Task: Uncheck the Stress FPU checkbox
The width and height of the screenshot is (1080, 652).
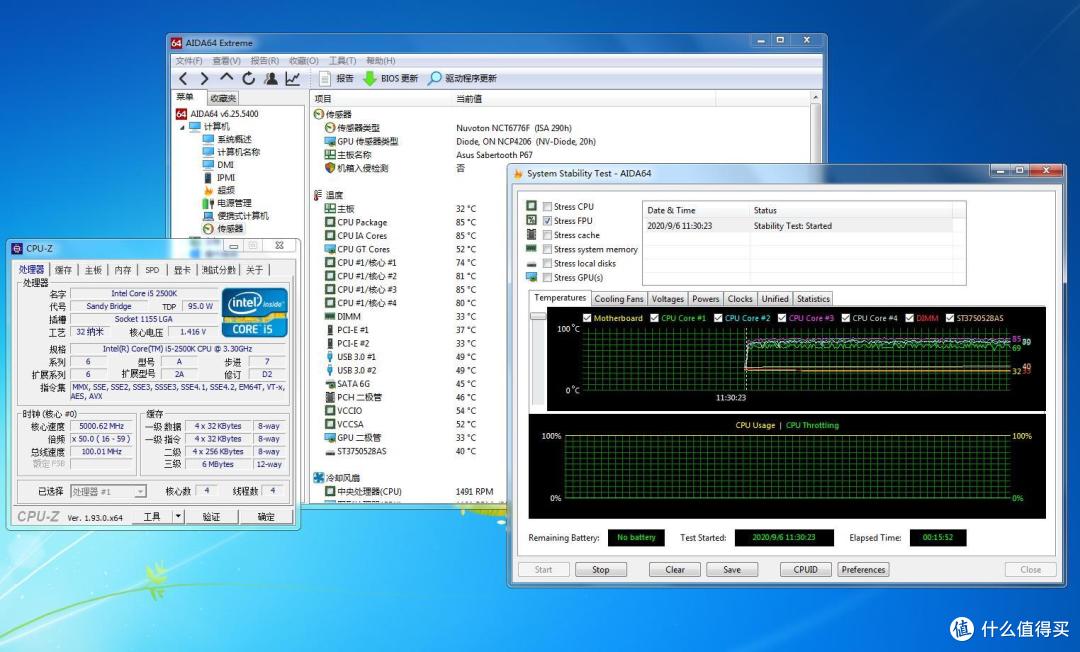Action: [547, 221]
